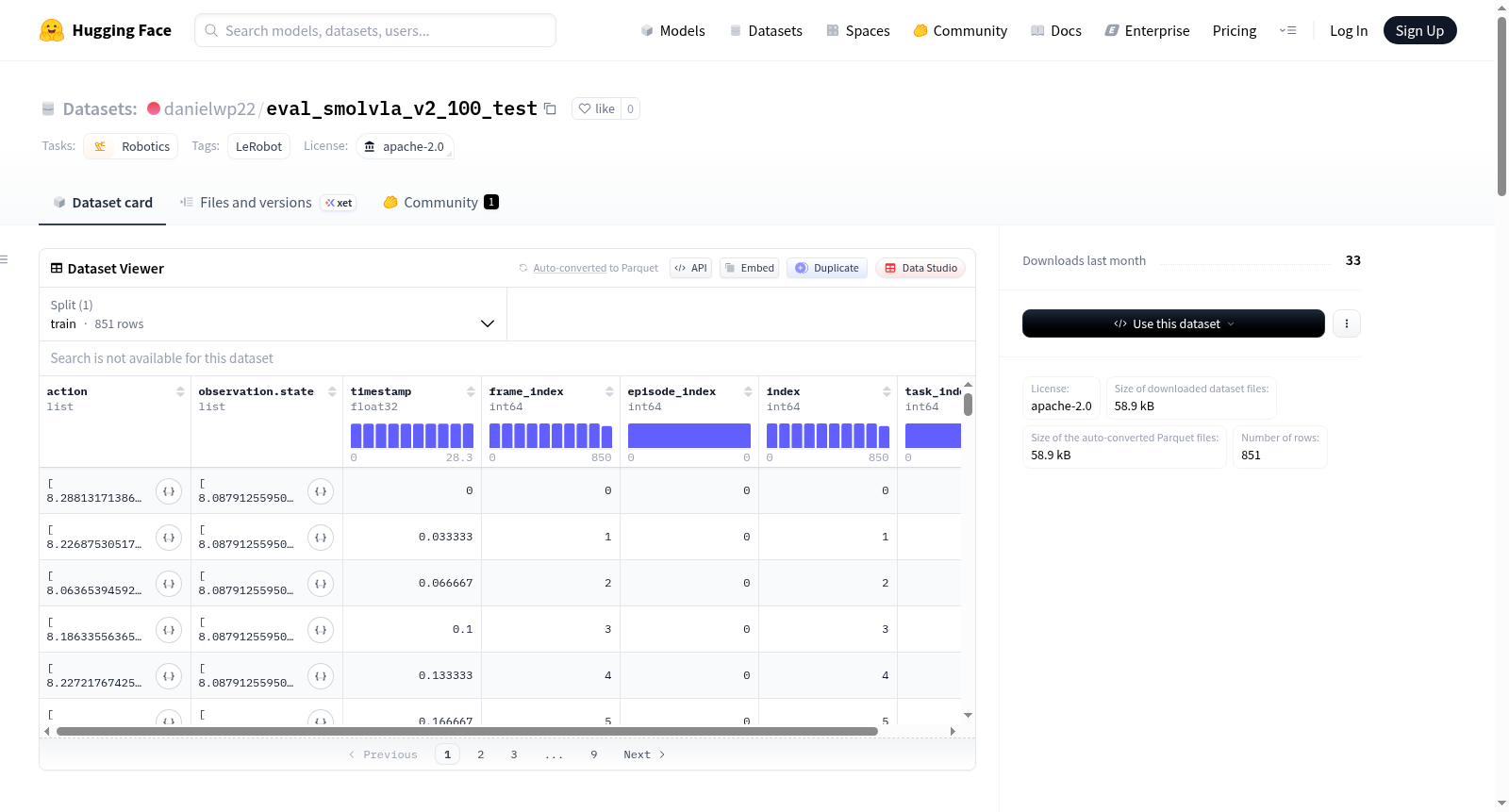The width and height of the screenshot is (1509, 812).
Task: Expand action JSON in the 8.06365394592 row
Action: (x=169, y=584)
